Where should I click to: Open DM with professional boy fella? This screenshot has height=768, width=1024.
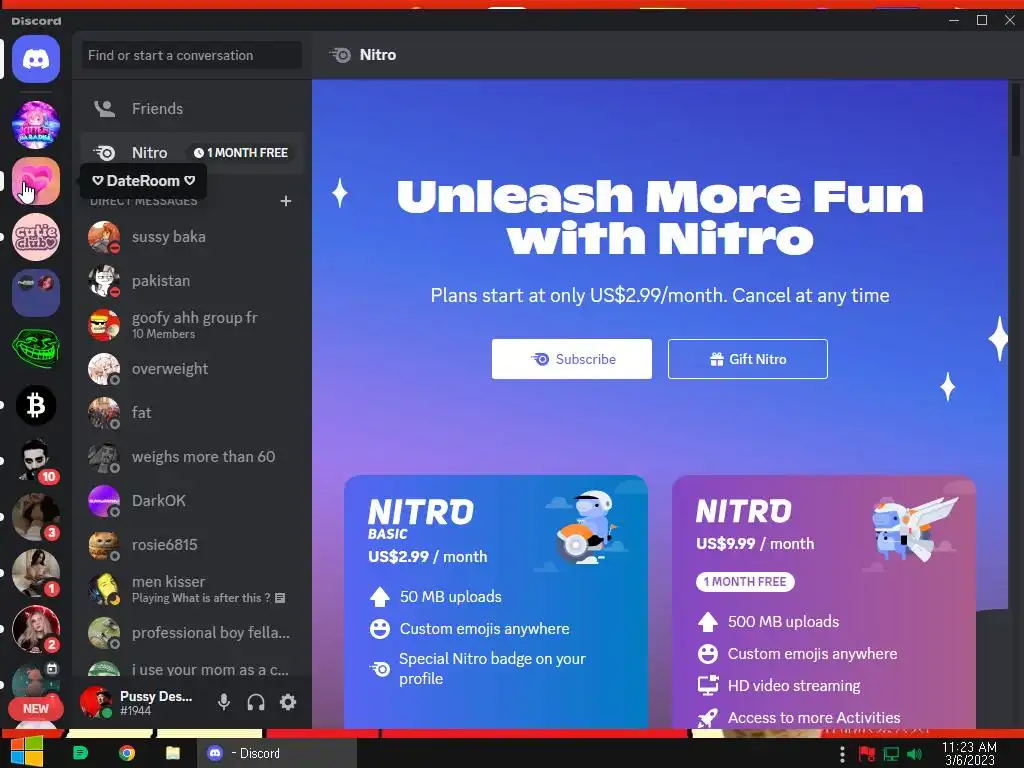(192, 633)
